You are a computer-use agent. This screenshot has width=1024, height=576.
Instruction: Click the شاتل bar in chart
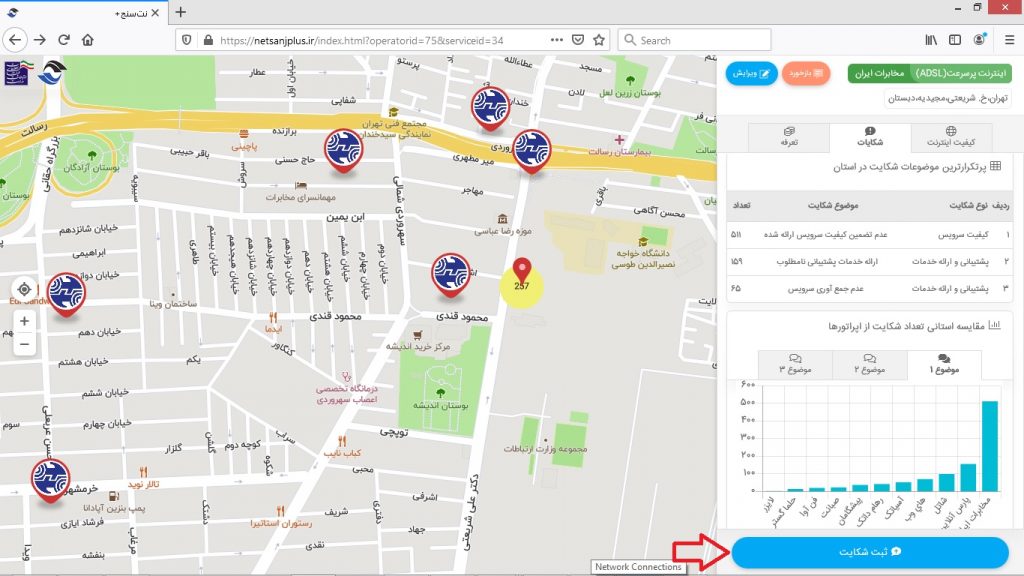(x=946, y=483)
